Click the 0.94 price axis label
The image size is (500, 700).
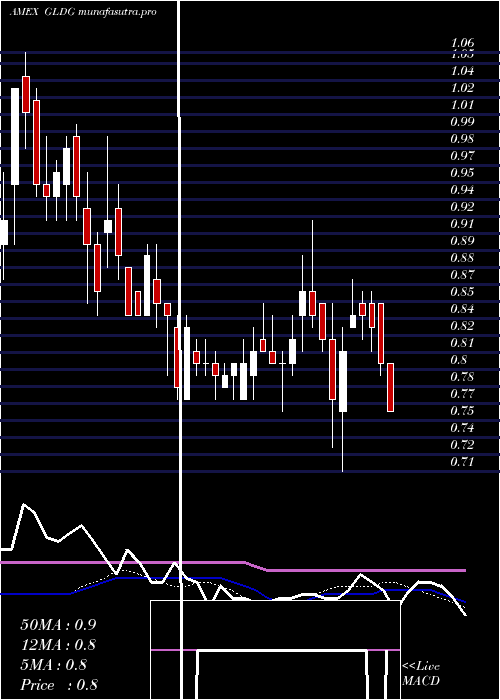(x=462, y=190)
